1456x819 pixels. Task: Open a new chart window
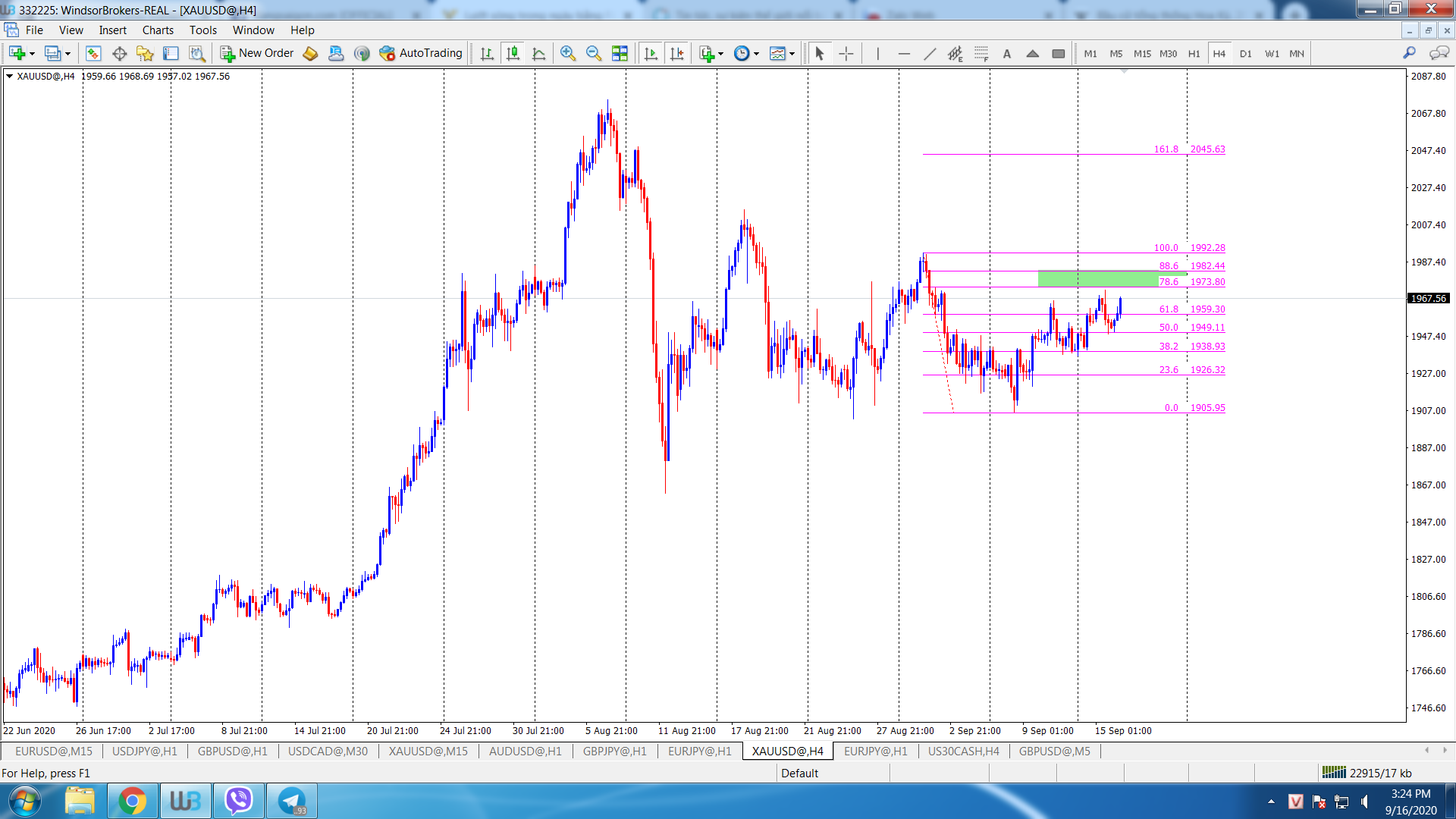[x=17, y=53]
